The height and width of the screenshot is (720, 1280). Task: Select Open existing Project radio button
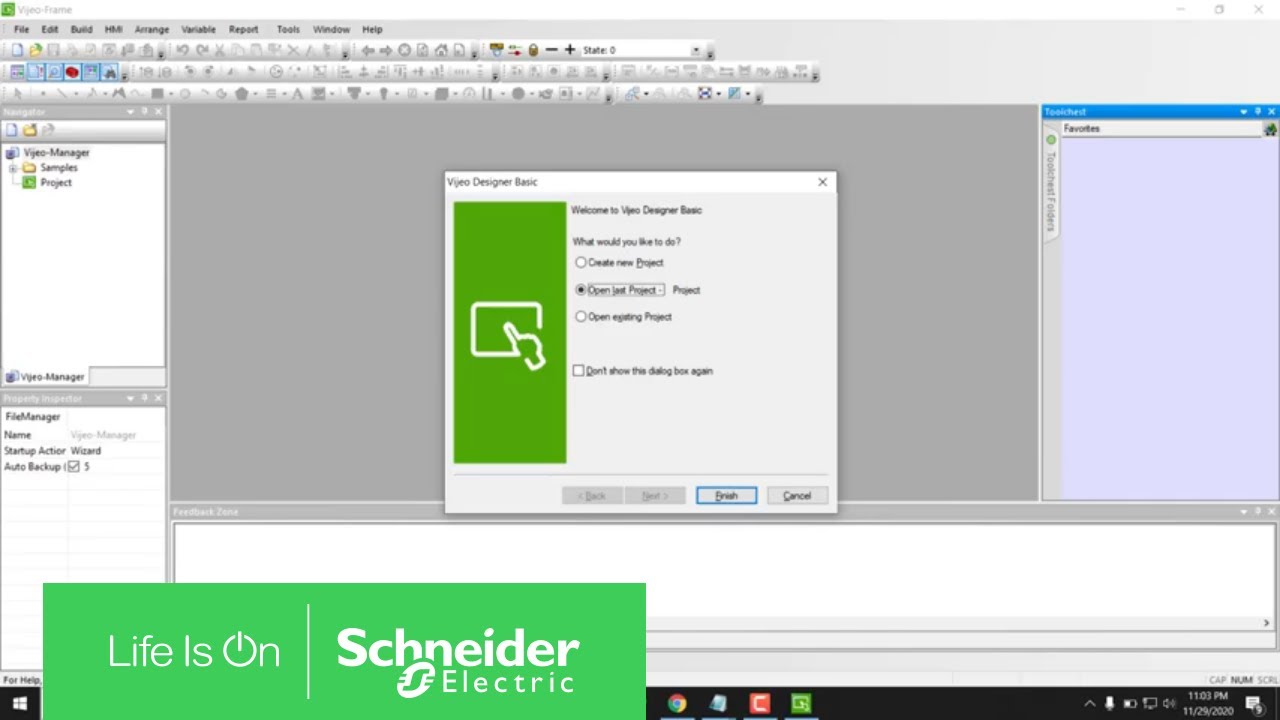(581, 317)
